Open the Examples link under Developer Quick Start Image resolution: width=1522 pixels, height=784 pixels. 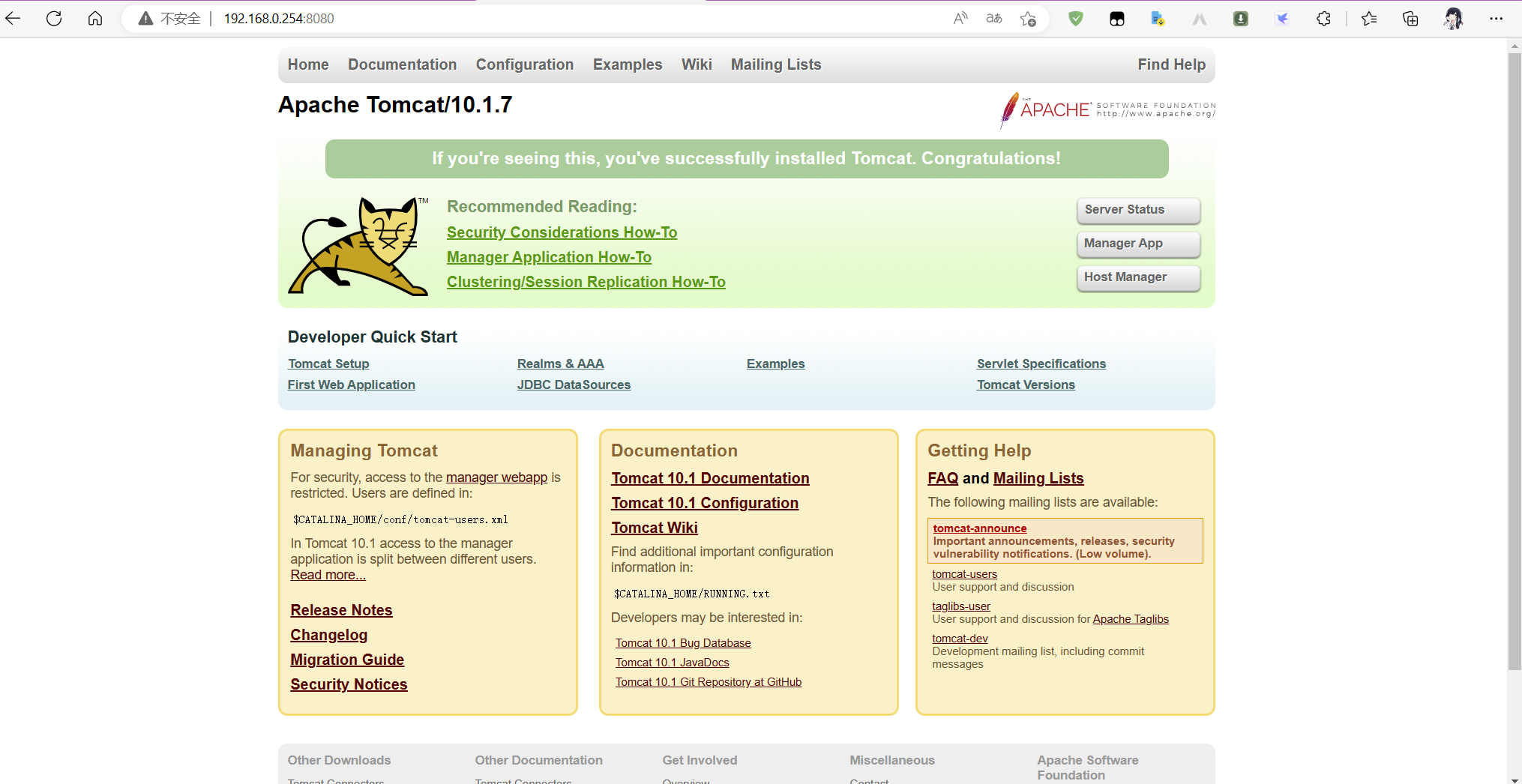[x=775, y=364]
